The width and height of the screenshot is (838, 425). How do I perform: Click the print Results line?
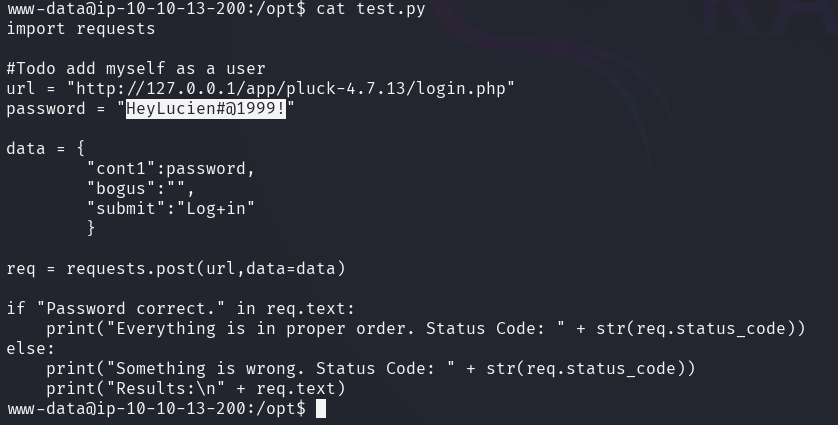click(x=196, y=388)
